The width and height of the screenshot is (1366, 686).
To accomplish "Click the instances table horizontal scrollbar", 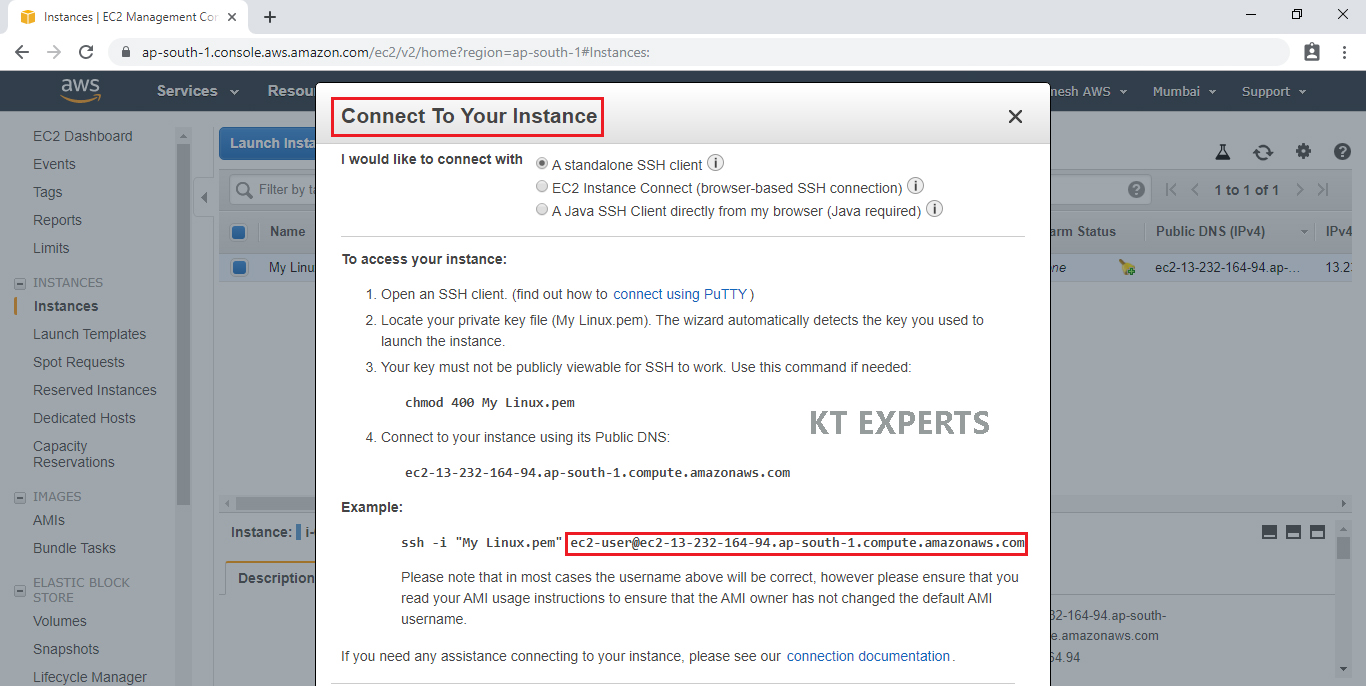I will click(277, 503).
